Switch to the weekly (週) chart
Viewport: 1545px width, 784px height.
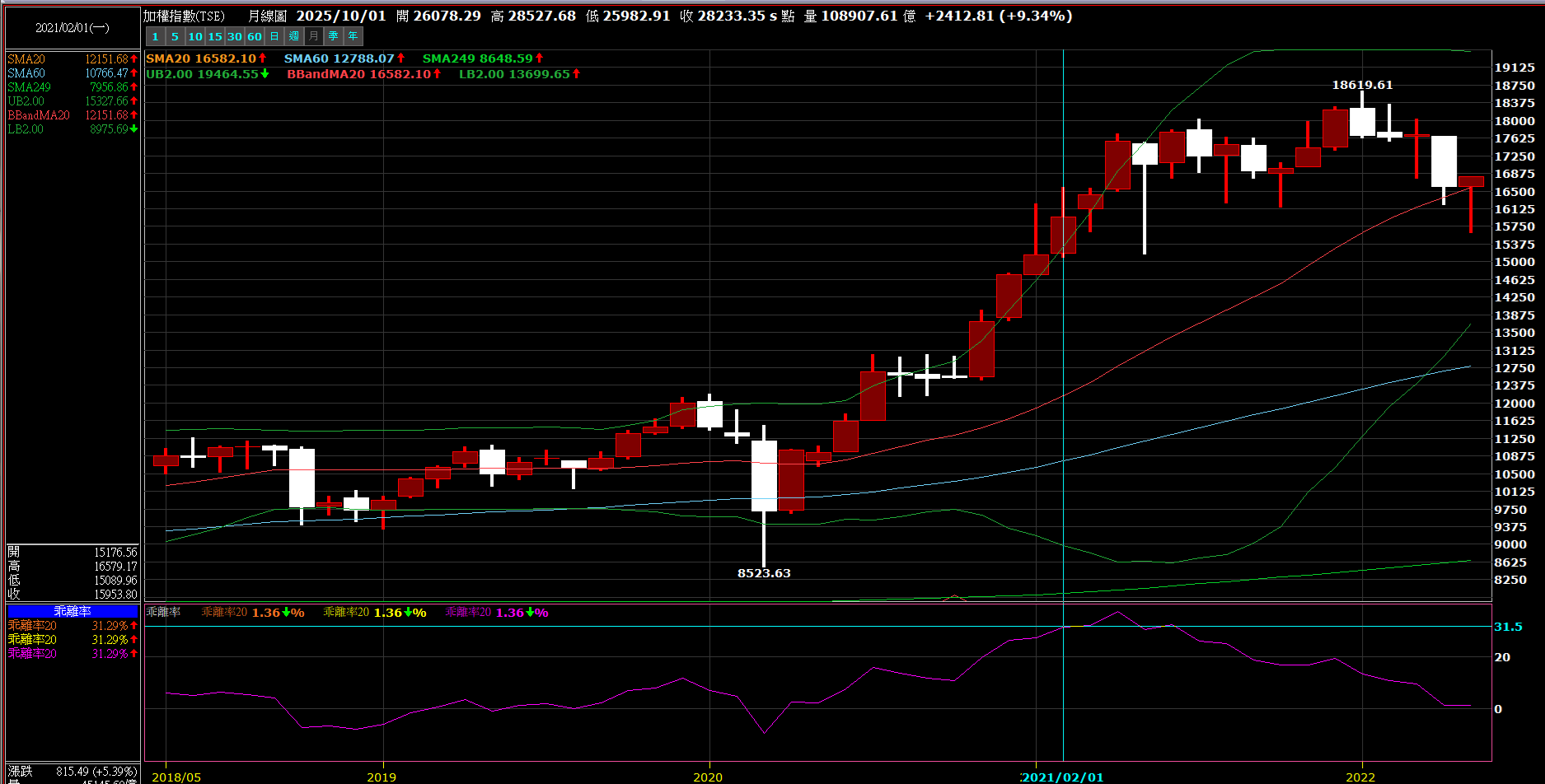pyautogui.click(x=294, y=36)
